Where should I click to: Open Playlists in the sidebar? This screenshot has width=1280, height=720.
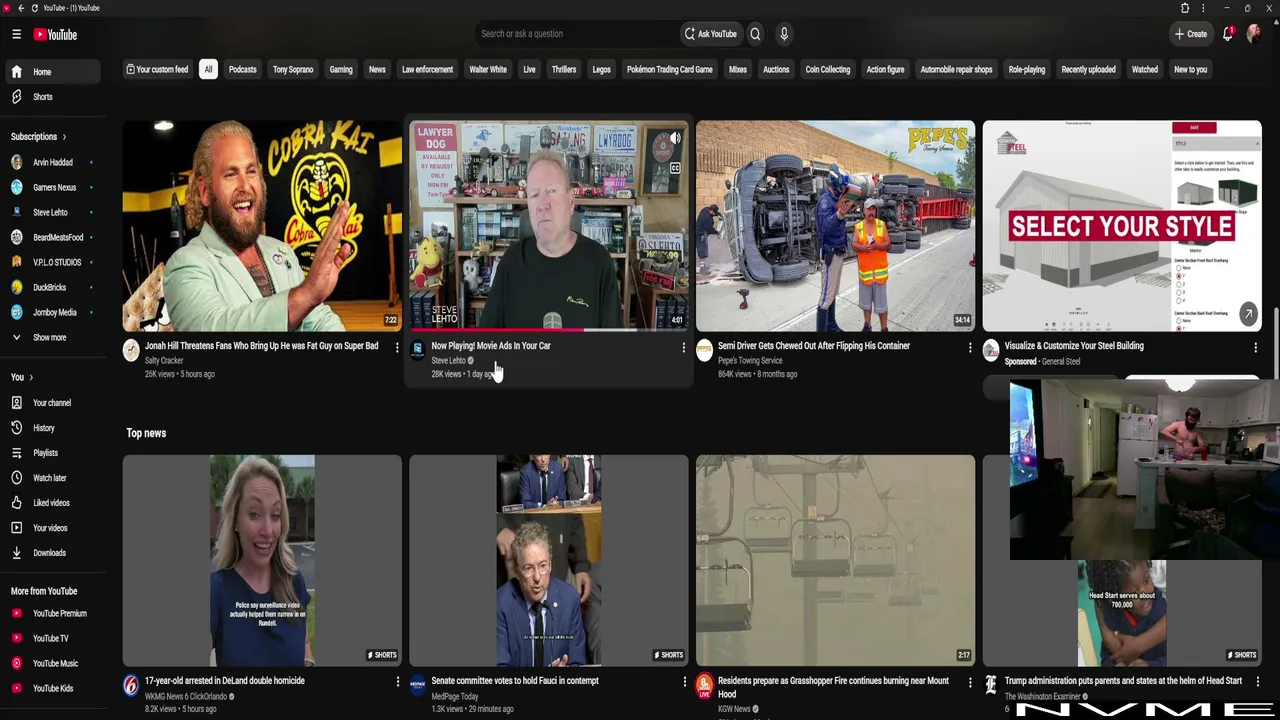tap(51, 453)
